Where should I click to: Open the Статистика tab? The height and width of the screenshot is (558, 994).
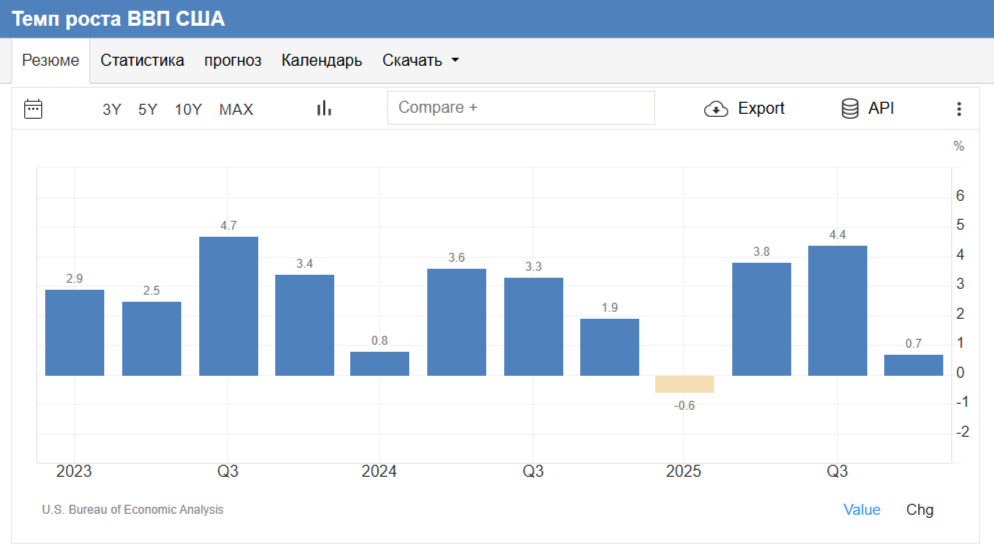tap(142, 60)
